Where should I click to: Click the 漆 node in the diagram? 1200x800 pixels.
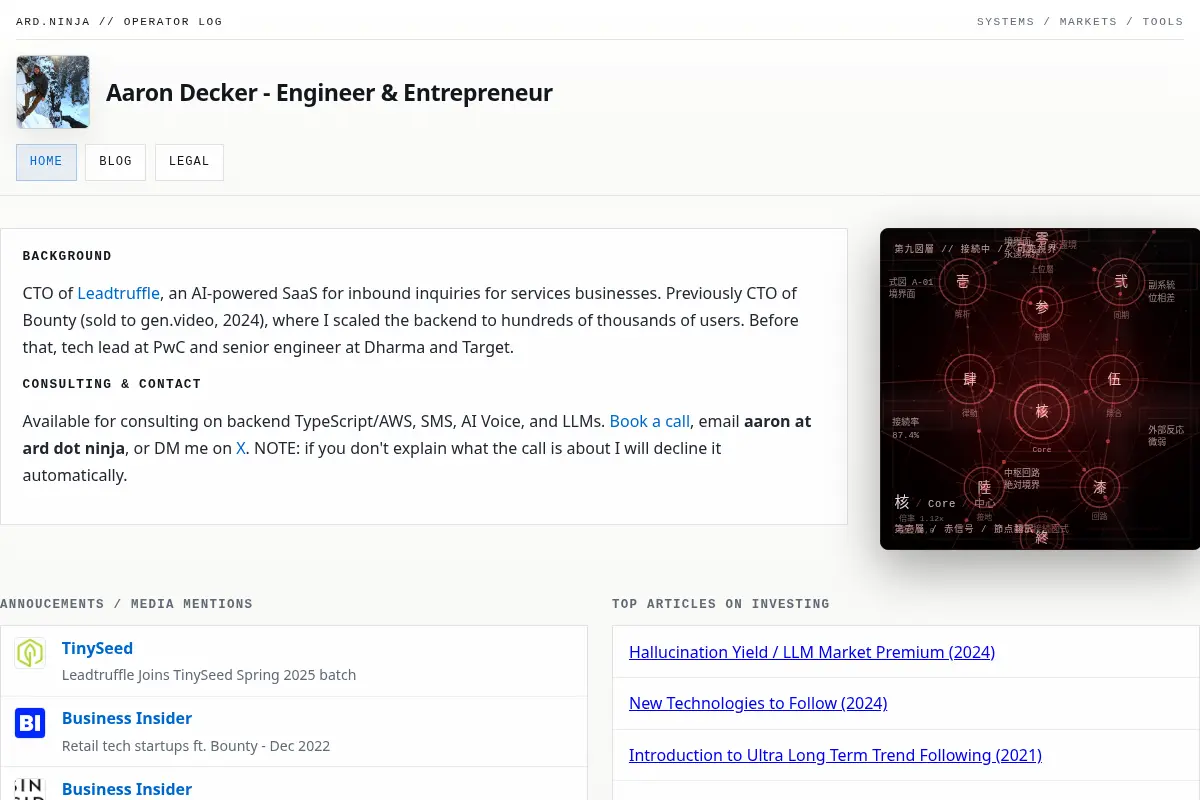[x=1100, y=487]
